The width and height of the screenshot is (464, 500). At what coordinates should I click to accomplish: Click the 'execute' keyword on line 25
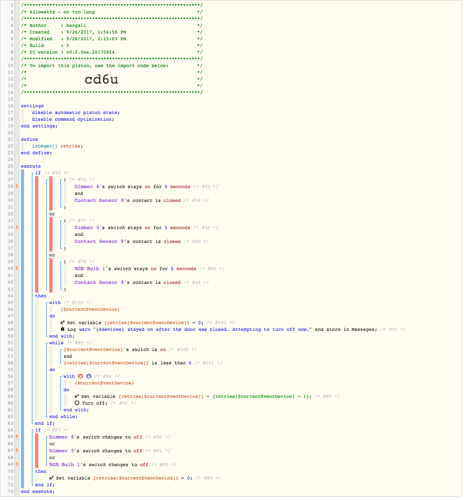click(x=31, y=167)
